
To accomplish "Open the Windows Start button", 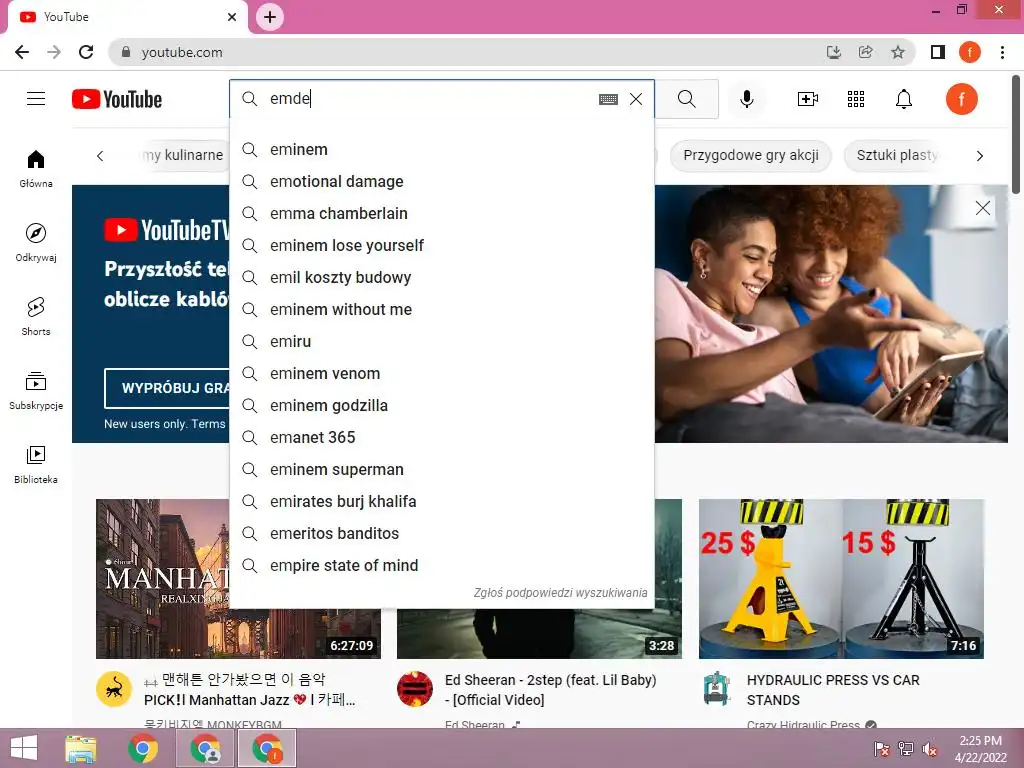I will (24, 748).
